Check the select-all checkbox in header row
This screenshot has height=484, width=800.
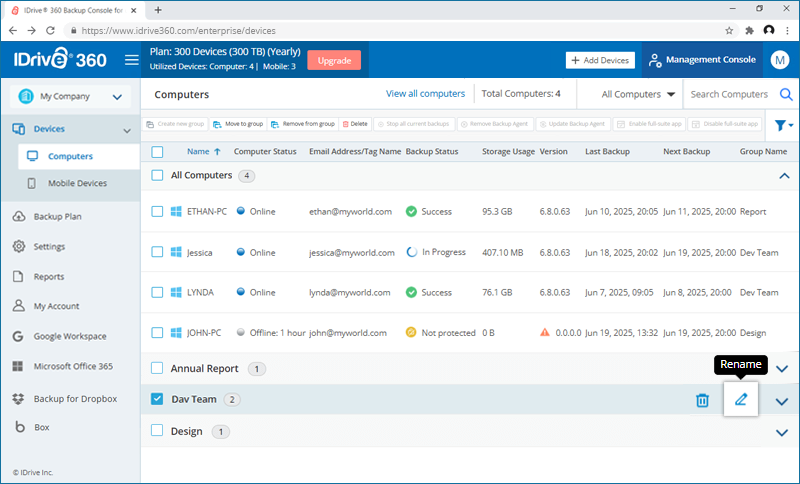click(157, 152)
